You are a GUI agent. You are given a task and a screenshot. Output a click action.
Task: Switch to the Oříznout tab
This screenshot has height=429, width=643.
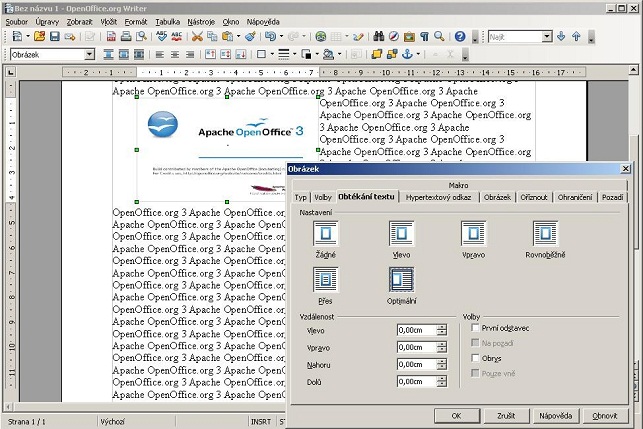click(x=533, y=197)
